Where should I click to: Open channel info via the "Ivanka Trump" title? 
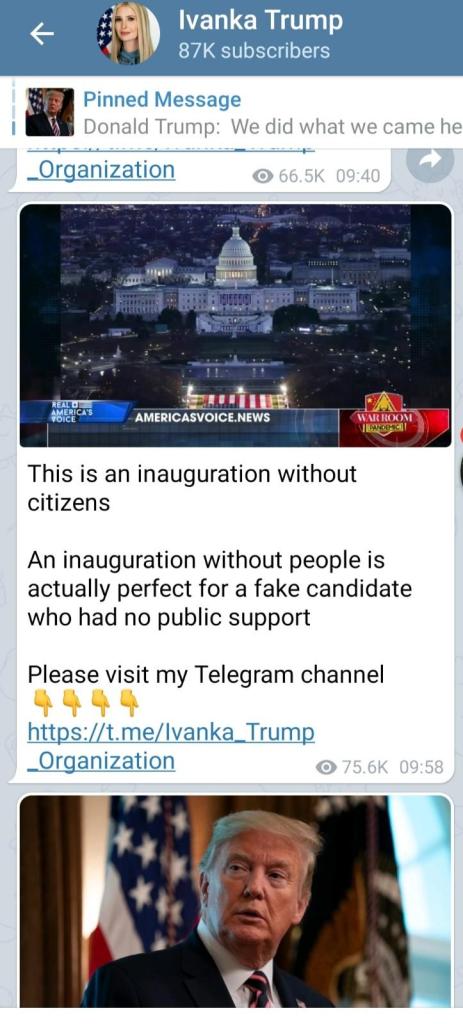coord(260,21)
